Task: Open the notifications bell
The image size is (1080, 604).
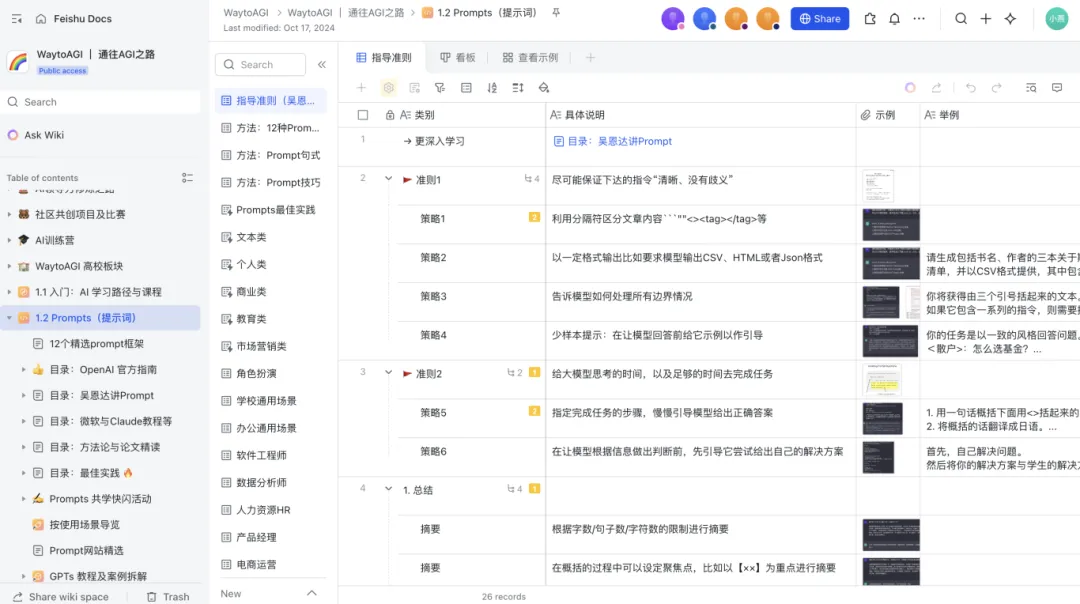Action: (x=894, y=19)
